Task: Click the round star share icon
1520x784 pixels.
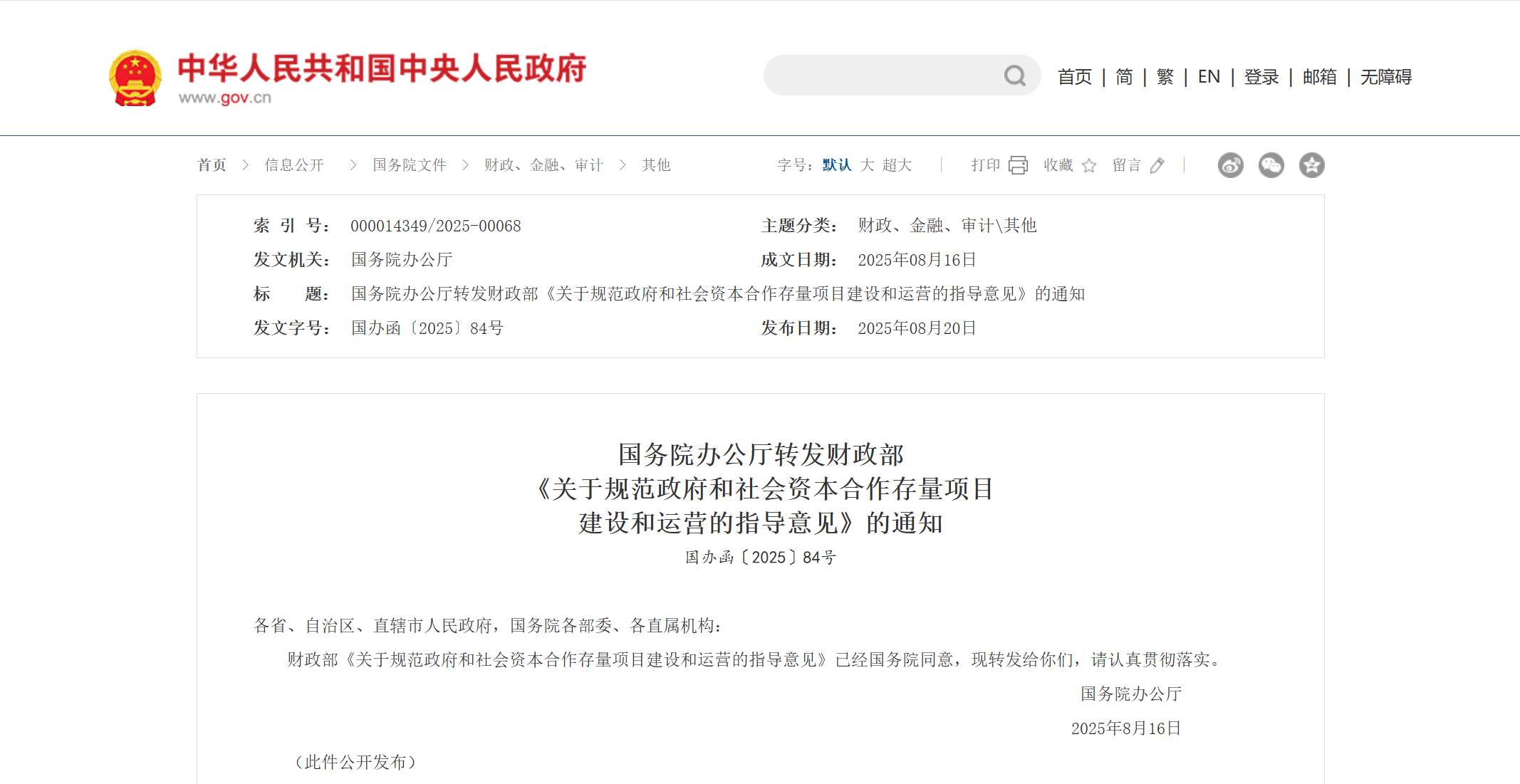Action: pyautogui.click(x=1311, y=165)
